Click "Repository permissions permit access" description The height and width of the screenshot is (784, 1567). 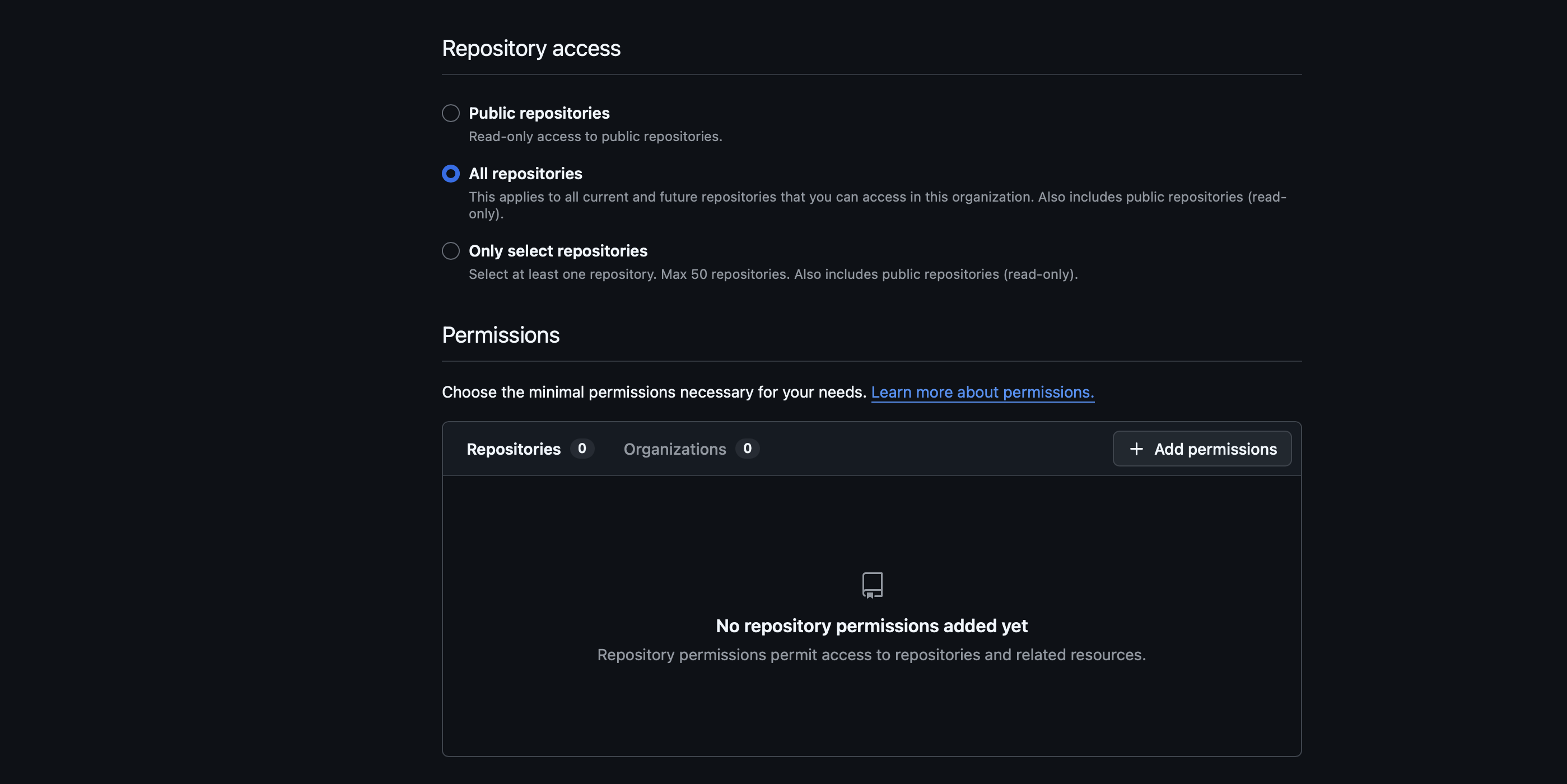point(871,655)
